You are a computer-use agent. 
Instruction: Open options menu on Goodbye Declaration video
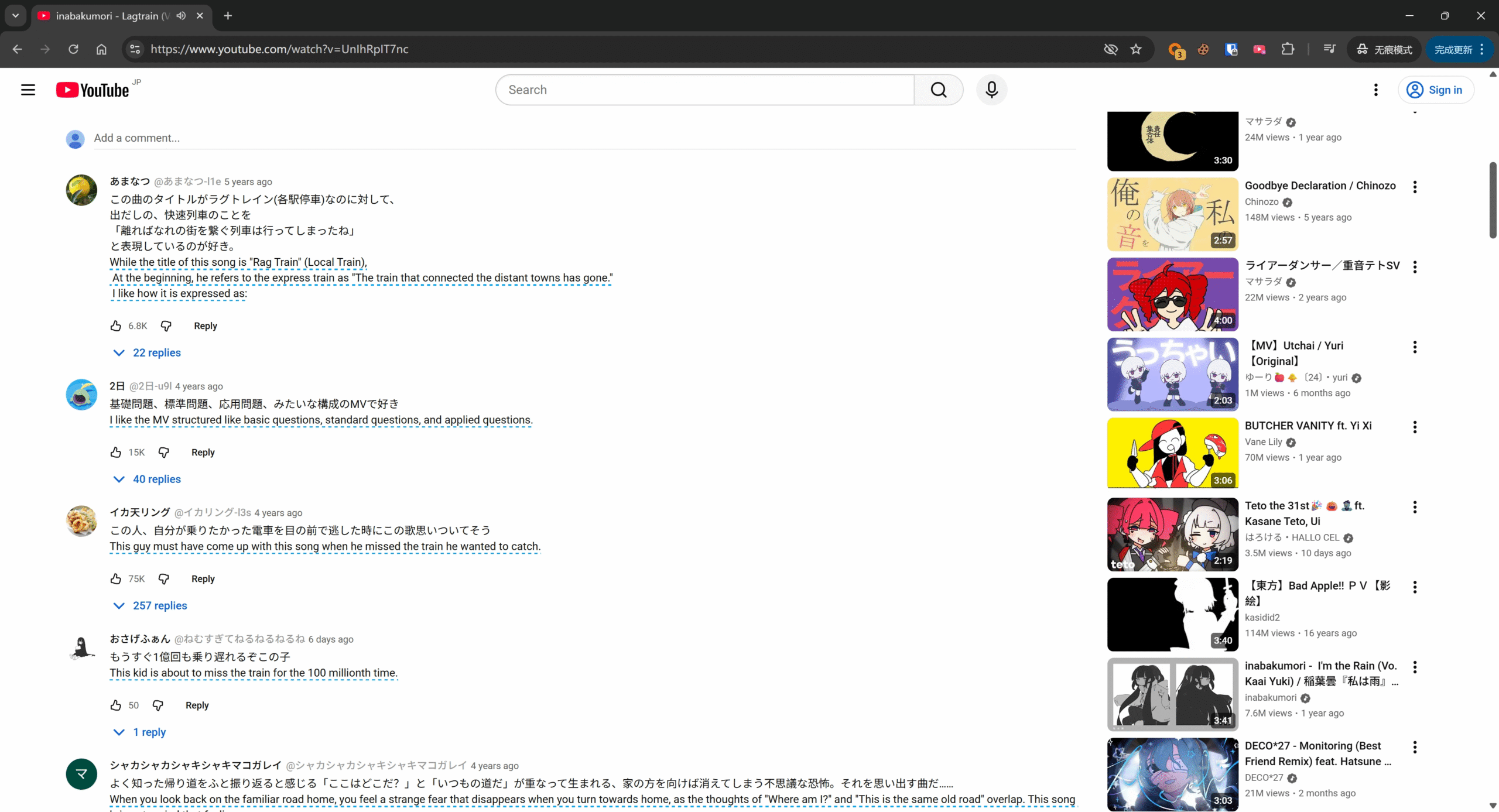click(x=1414, y=186)
